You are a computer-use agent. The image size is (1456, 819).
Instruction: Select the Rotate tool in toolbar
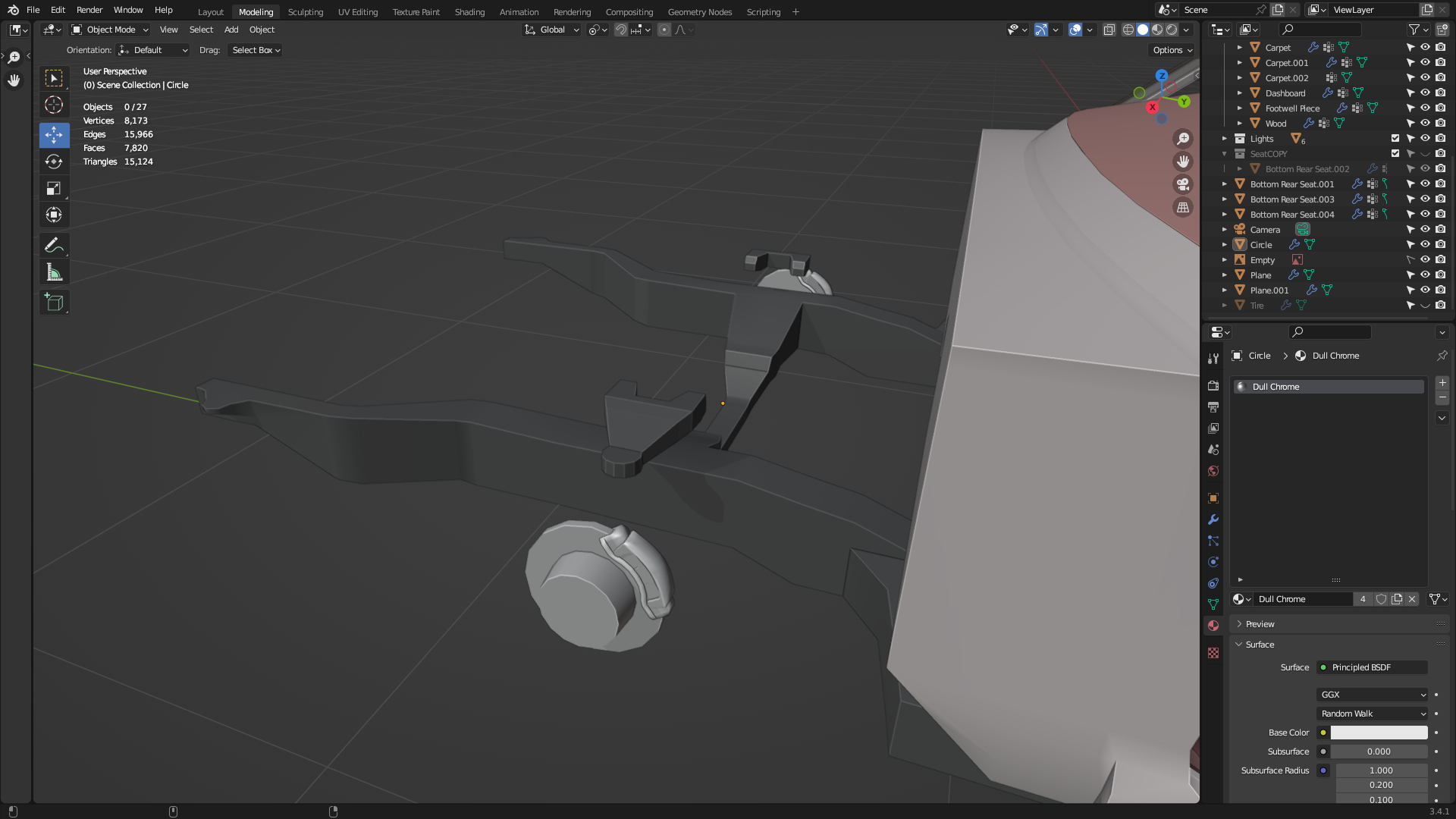point(54,162)
